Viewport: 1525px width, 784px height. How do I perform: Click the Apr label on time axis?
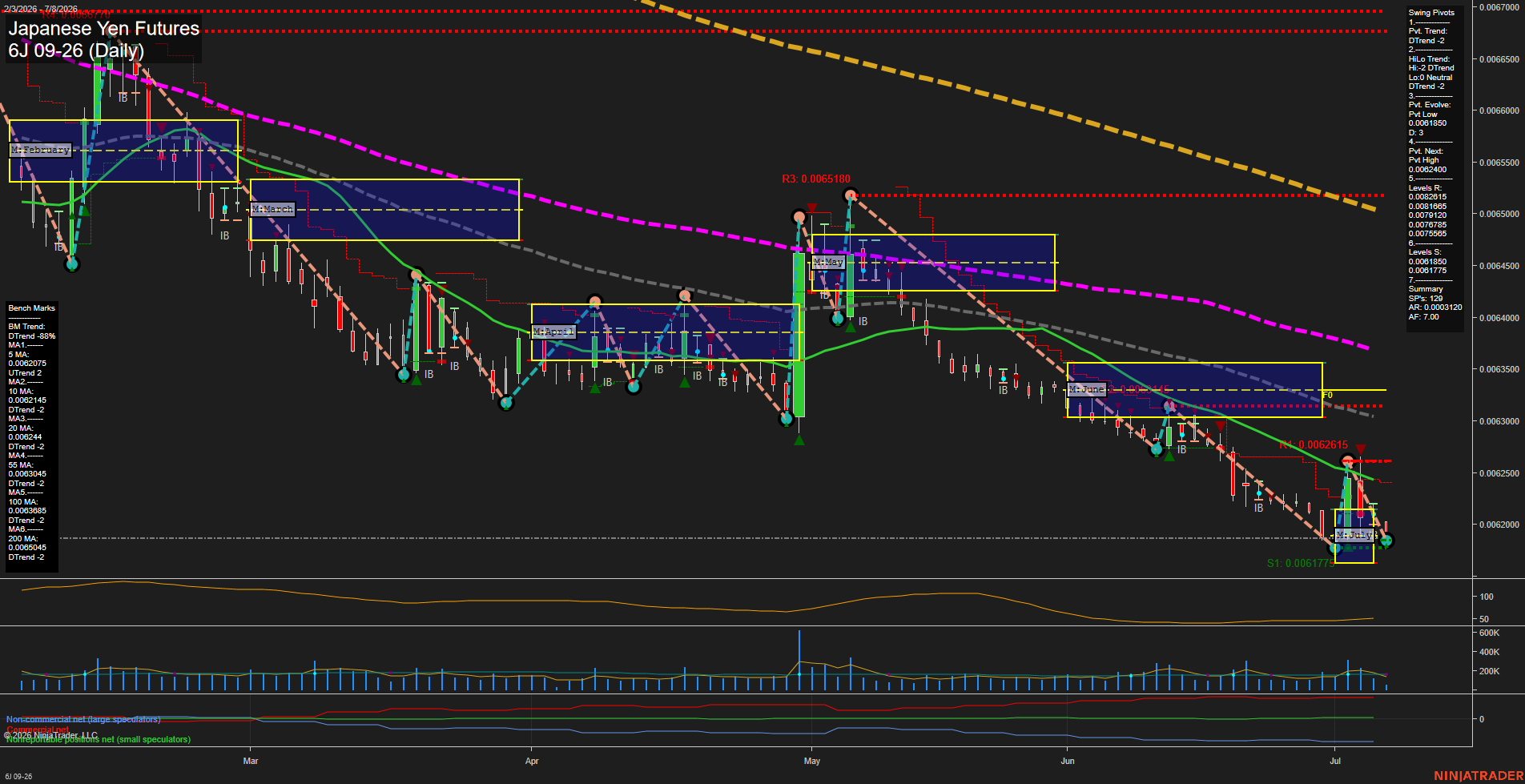tap(532, 762)
